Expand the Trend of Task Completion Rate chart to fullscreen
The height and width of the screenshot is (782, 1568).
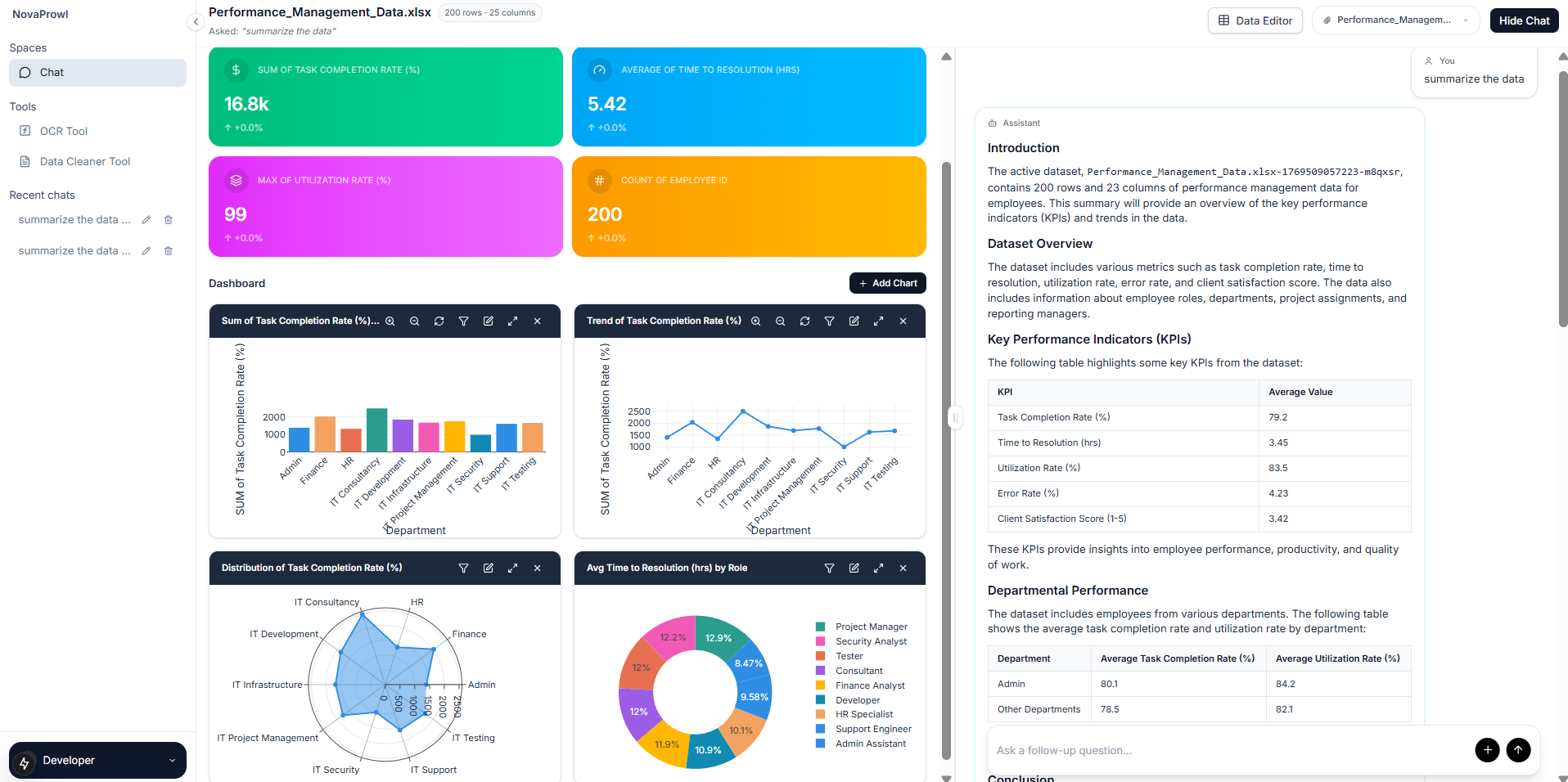pyautogui.click(x=878, y=321)
